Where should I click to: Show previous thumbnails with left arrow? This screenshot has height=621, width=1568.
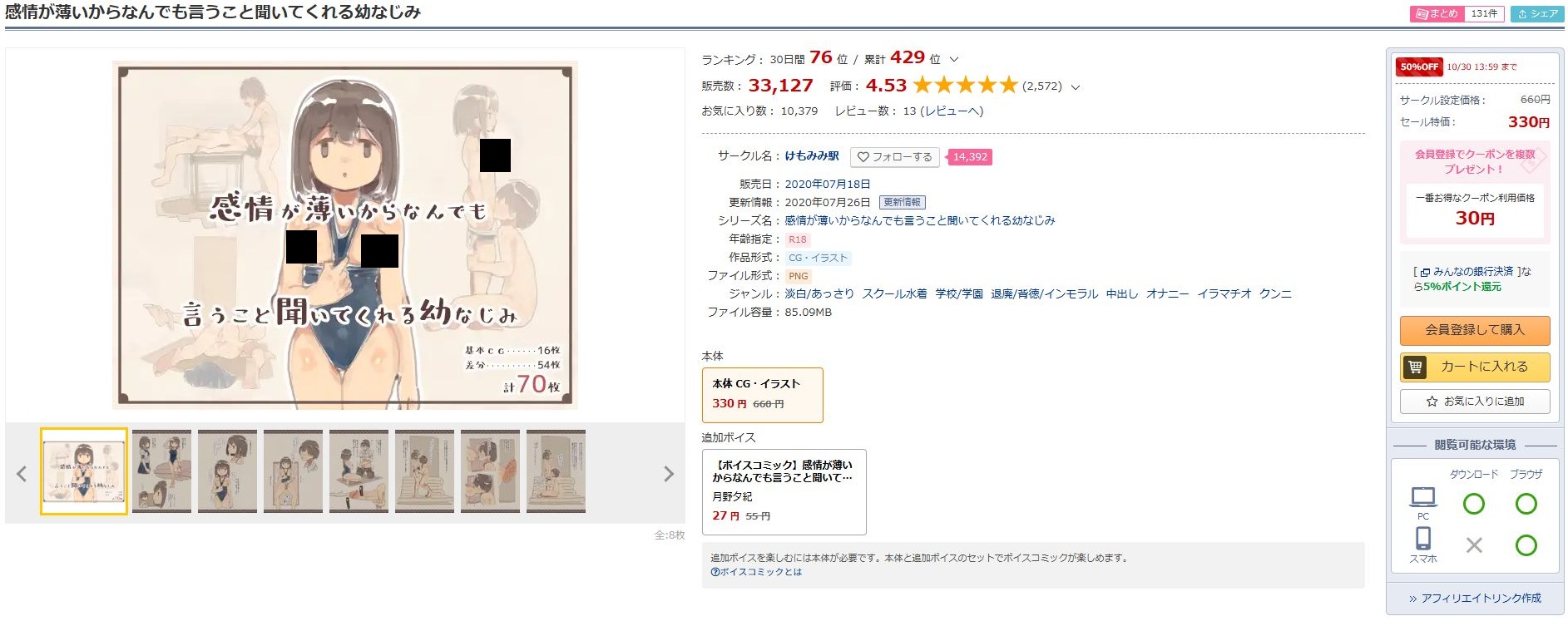pos(22,474)
